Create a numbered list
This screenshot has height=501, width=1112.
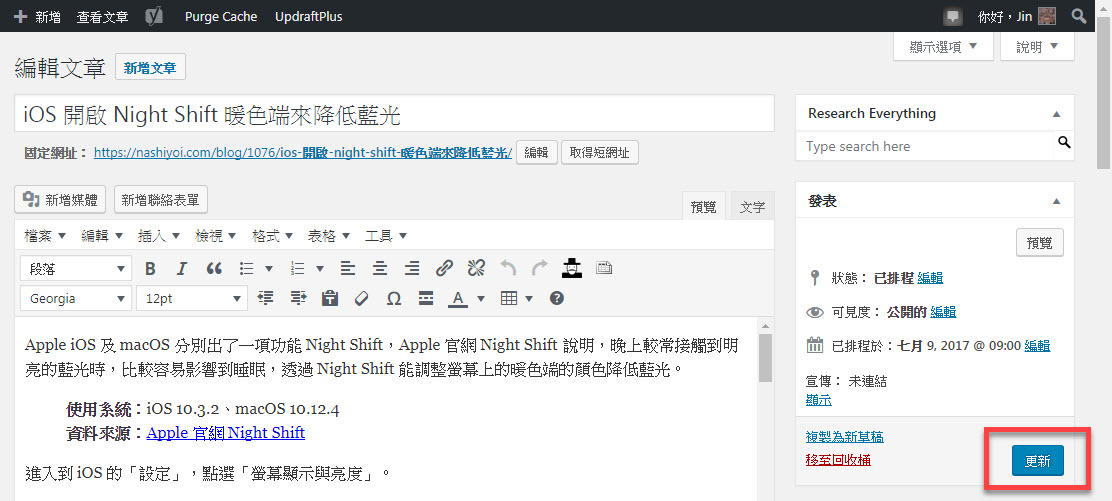pos(299,268)
